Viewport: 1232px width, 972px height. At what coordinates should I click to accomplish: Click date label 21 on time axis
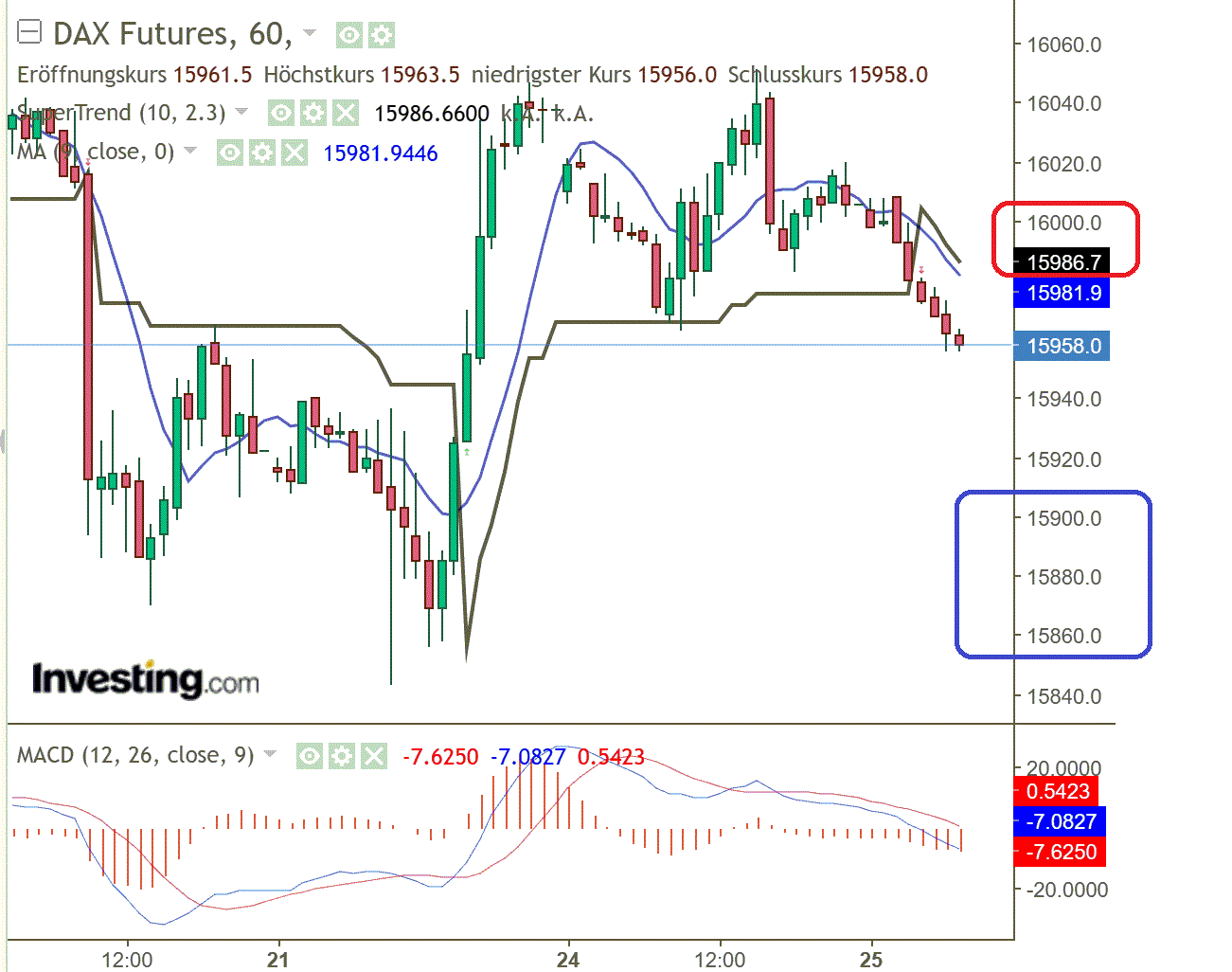[277, 960]
